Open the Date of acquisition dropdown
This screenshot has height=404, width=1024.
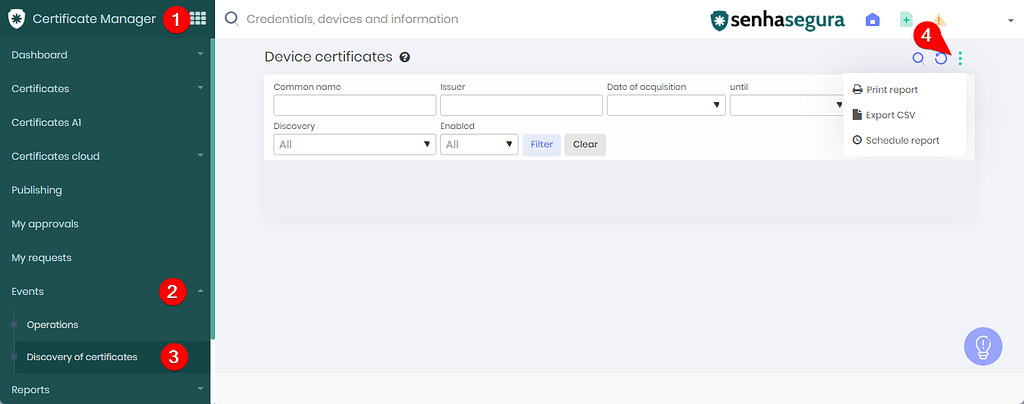666,105
